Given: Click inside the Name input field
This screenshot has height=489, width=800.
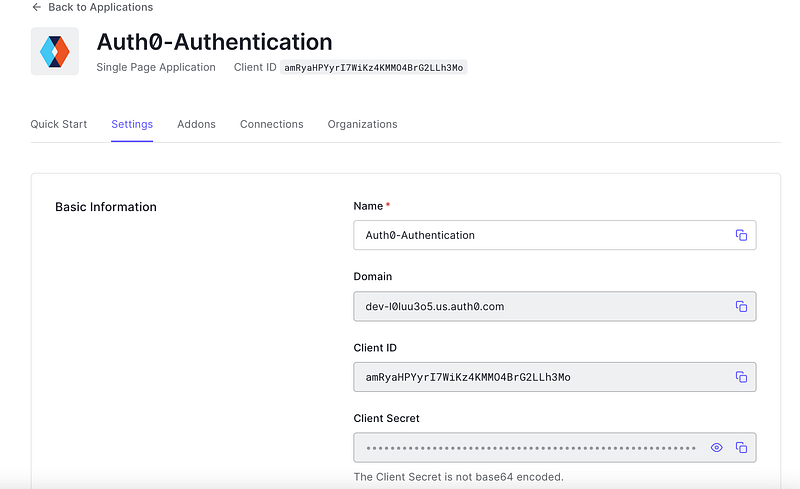Looking at the screenshot, I should tap(540, 235).
